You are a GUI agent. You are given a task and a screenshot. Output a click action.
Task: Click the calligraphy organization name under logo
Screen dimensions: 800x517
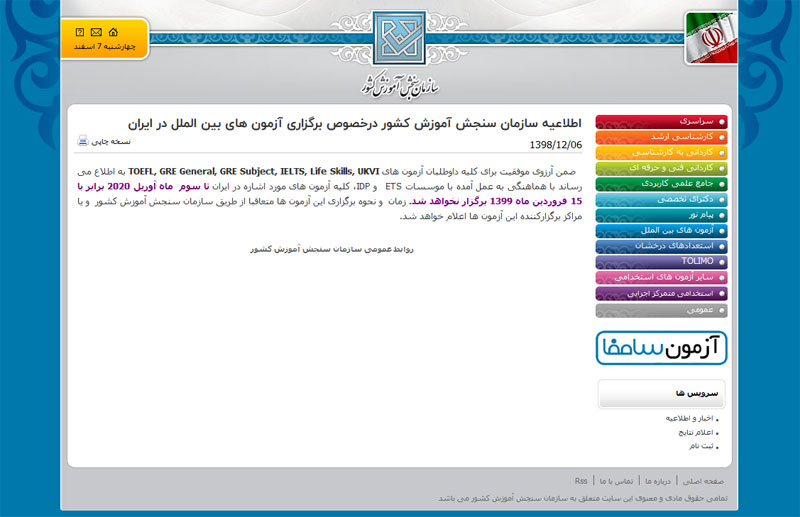[x=401, y=85]
